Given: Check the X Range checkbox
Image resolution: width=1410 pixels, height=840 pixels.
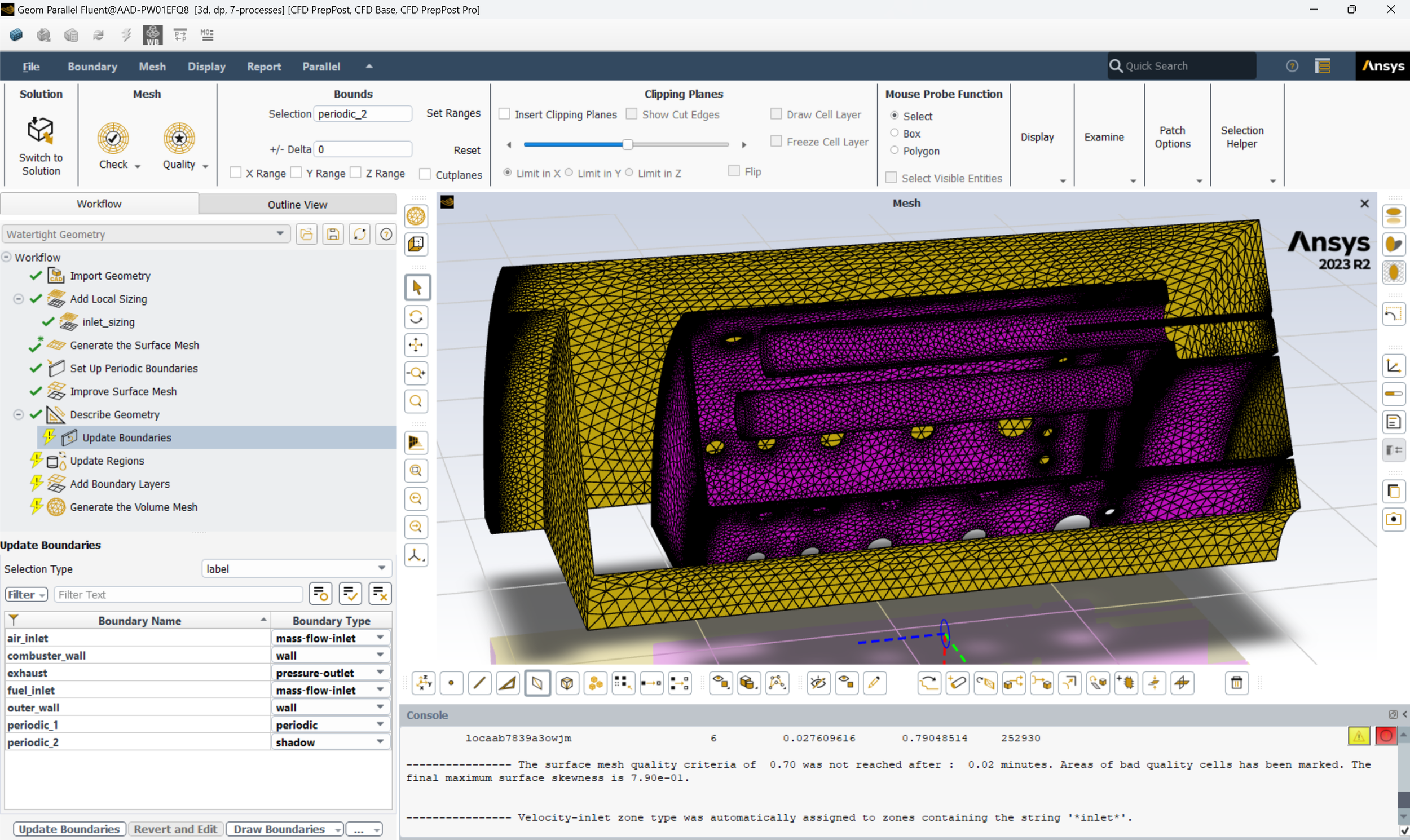Looking at the screenshot, I should pos(236,173).
